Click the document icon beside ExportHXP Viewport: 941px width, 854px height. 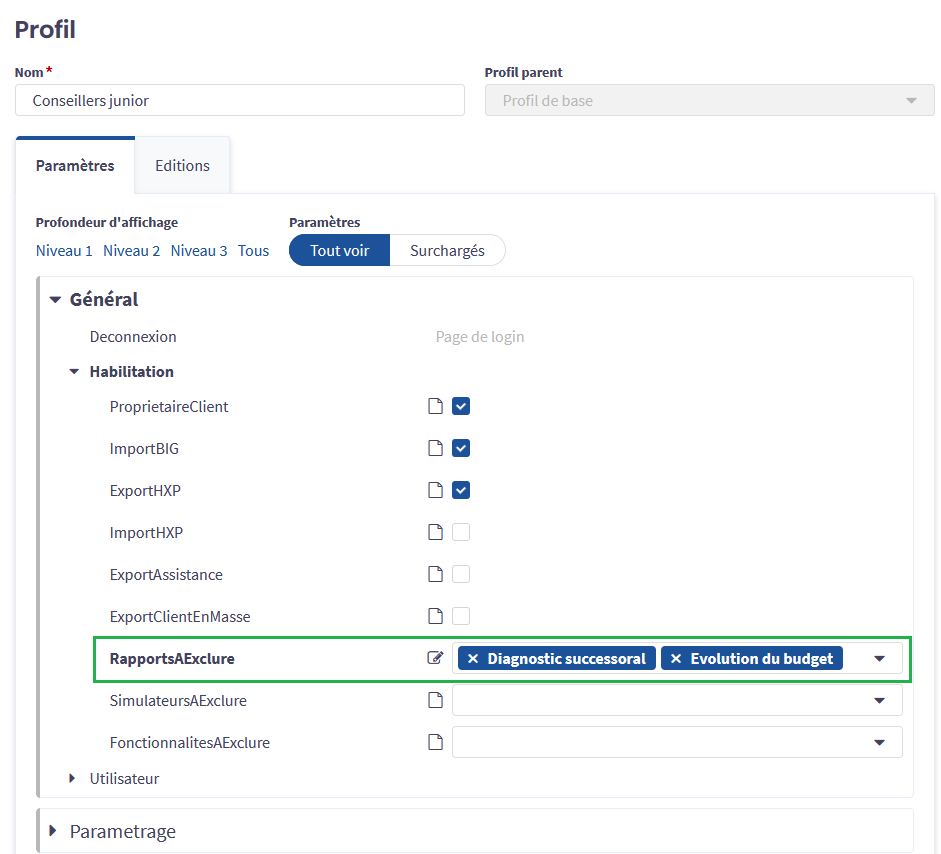click(435, 490)
